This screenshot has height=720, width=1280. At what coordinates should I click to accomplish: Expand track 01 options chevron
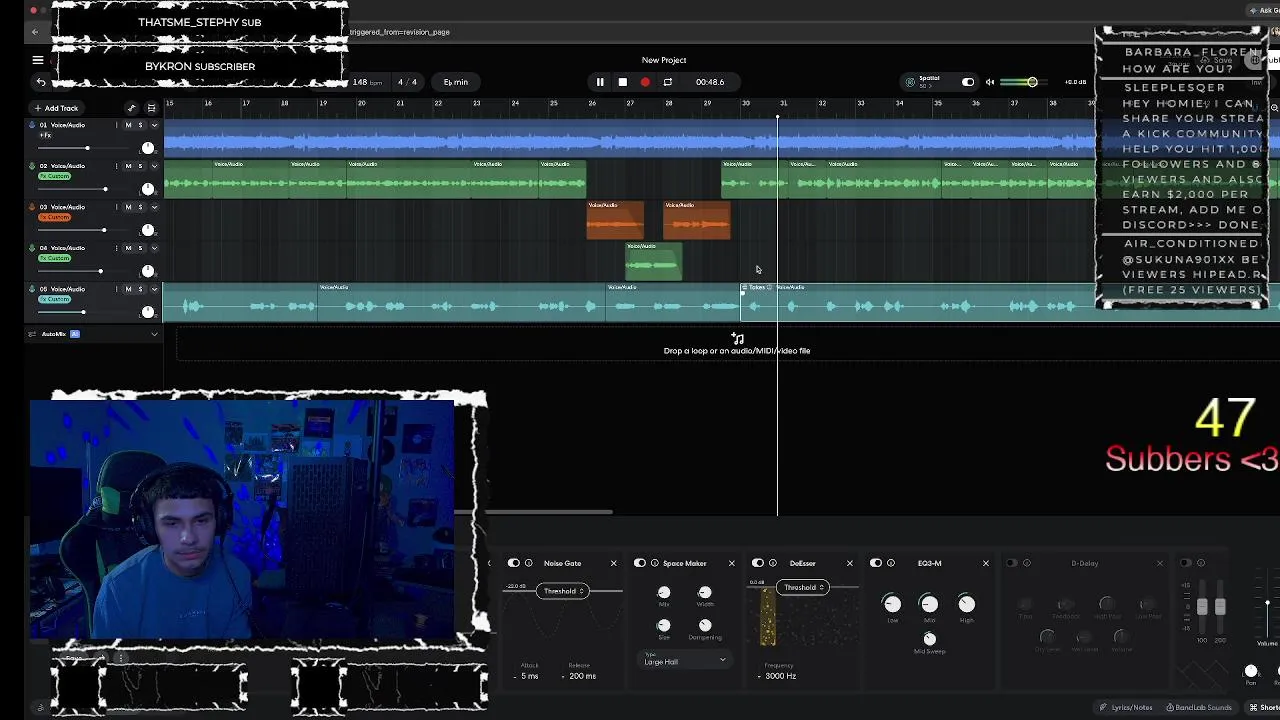[154, 125]
